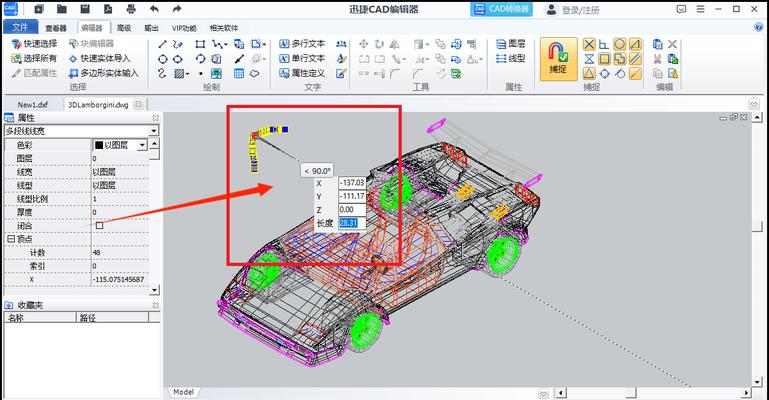769x400 pixels.
Task: Switch to the 高级 ribbon tab
Action: [124, 28]
